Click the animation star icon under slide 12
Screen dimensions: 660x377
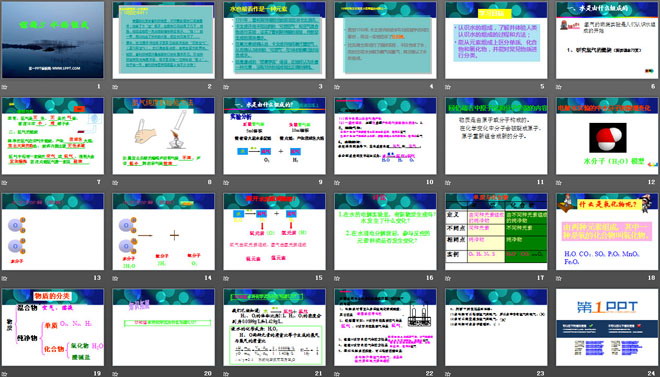pyautogui.click(x=559, y=183)
